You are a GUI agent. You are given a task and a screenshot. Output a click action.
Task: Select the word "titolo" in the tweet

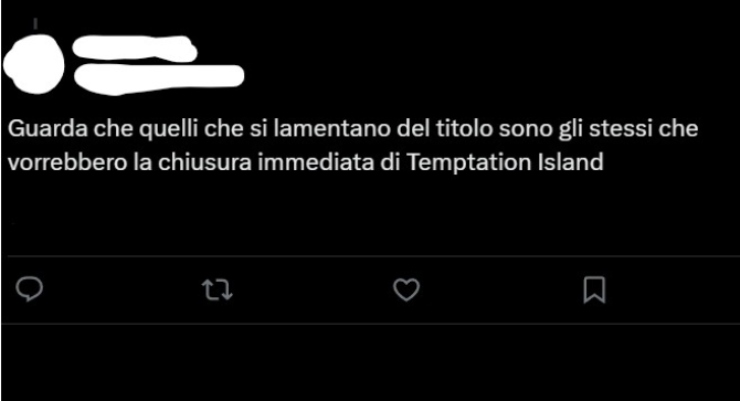click(x=464, y=128)
